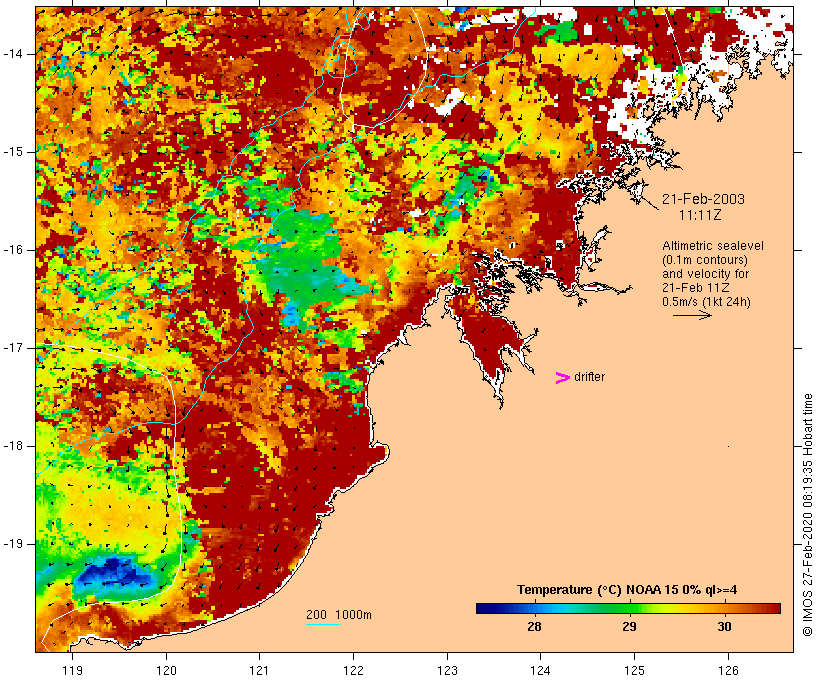This screenshot has height=680, width=820.
Task: Click the -16 latitude axis label
Action: pyautogui.click(x=13, y=250)
